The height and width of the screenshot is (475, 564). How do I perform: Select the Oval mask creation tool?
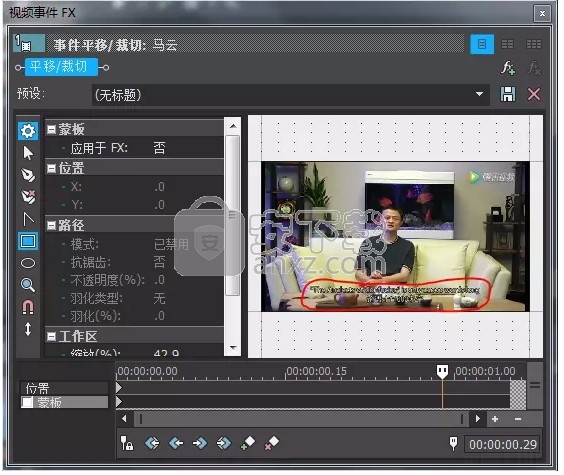coord(28,263)
